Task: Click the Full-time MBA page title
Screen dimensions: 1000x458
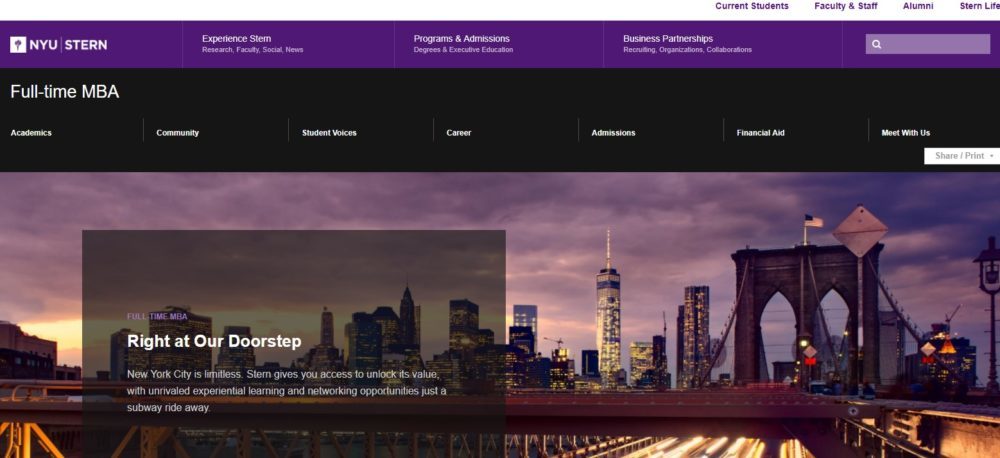Action: pyautogui.click(x=65, y=92)
